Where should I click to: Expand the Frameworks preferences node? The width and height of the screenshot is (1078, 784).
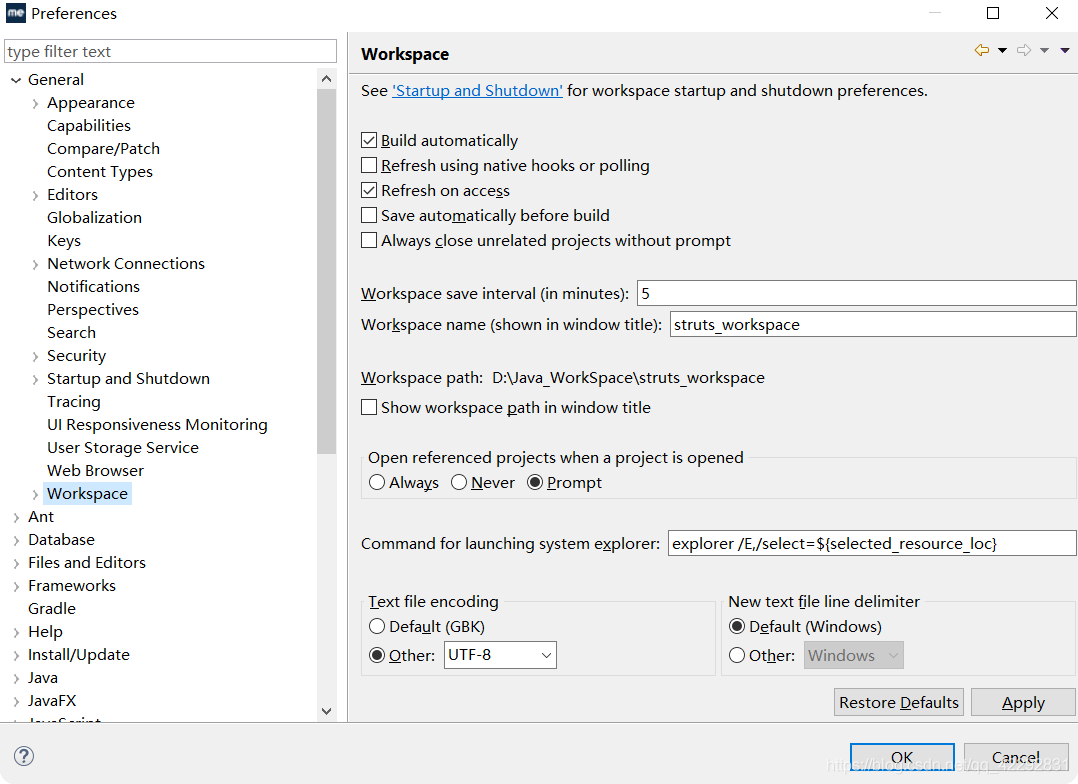pyautogui.click(x=16, y=587)
